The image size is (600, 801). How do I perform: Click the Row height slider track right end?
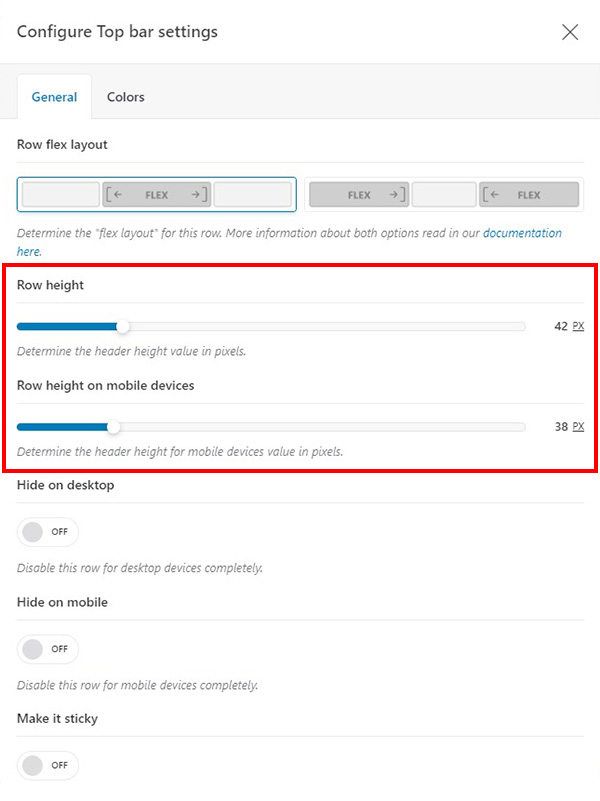coord(518,326)
